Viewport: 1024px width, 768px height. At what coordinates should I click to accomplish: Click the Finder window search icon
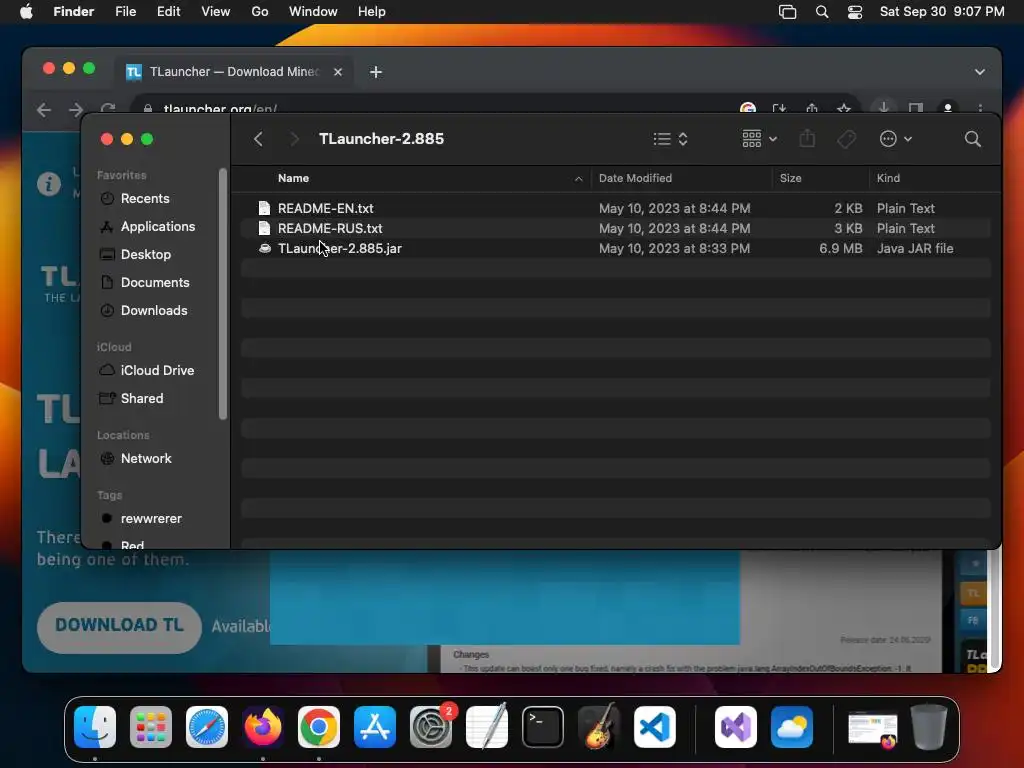pyautogui.click(x=972, y=139)
